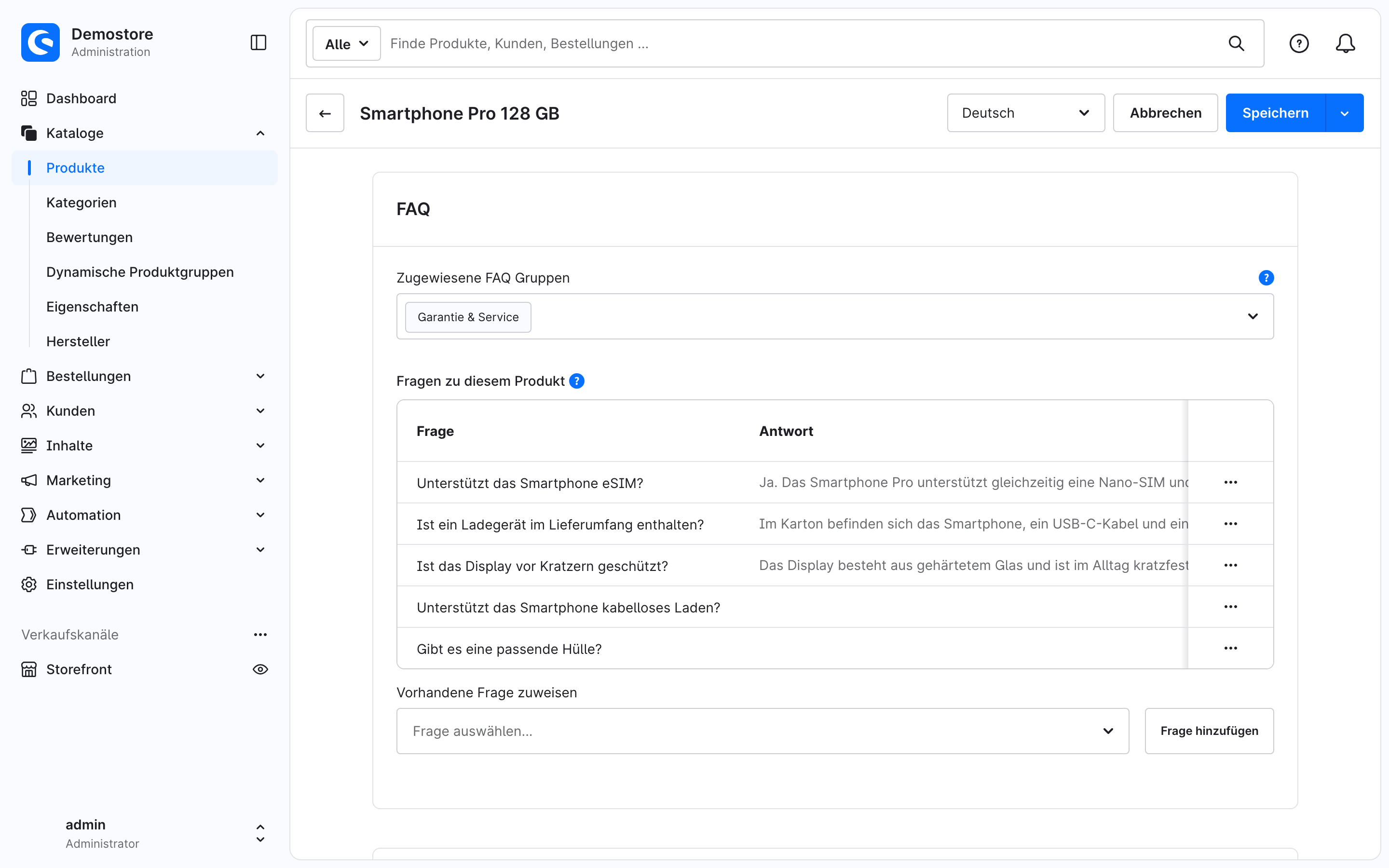1389x868 pixels.
Task: Open the Storefront sales channel
Action: coord(79,669)
